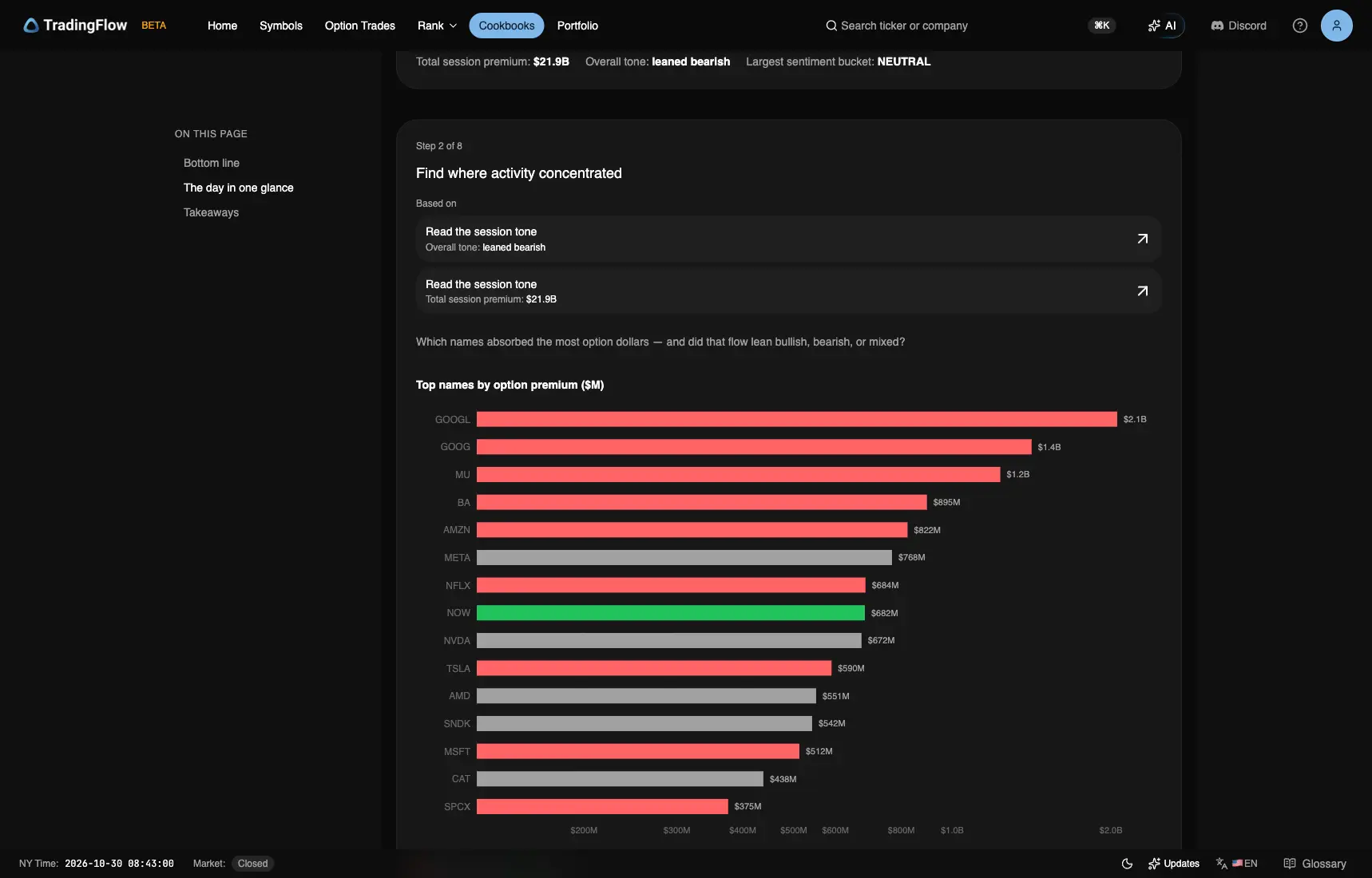
Task: Click the GOOGL premium bar
Action: 797,419
